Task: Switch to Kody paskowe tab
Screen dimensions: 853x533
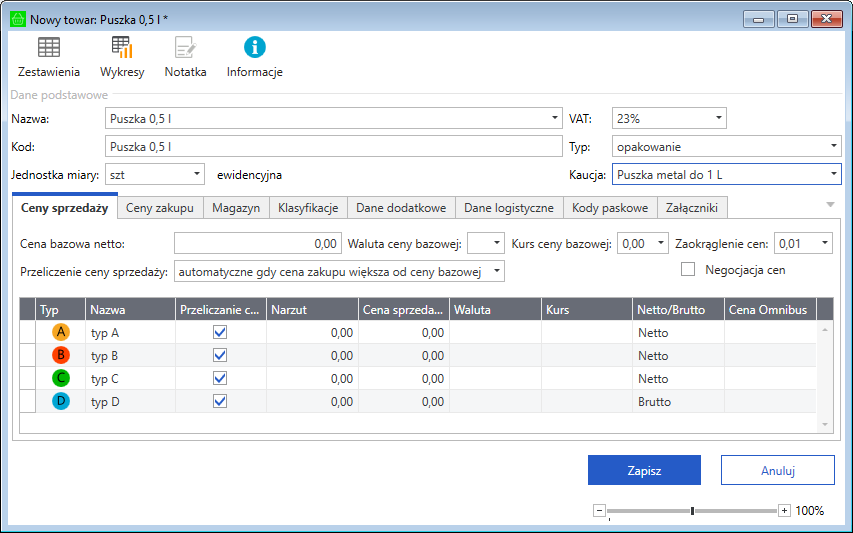Action: pos(610,208)
